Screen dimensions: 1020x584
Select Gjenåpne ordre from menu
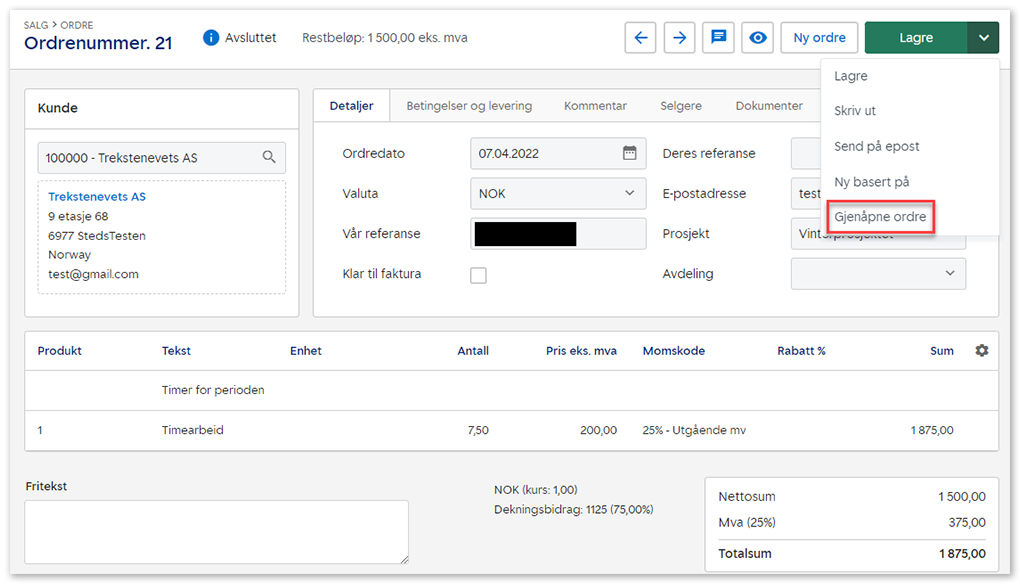point(880,217)
